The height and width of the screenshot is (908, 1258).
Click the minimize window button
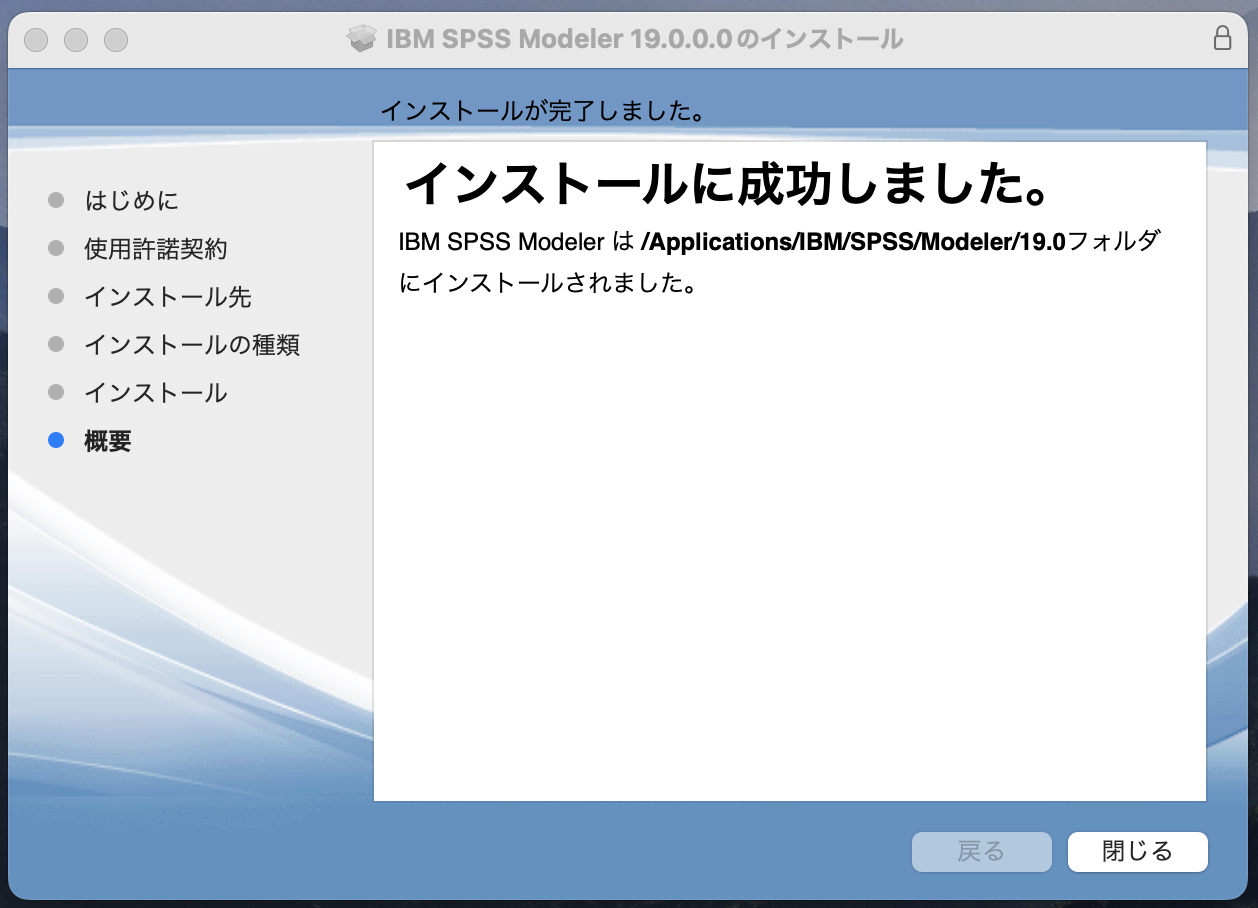pyautogui.click(x=76, y=40)
